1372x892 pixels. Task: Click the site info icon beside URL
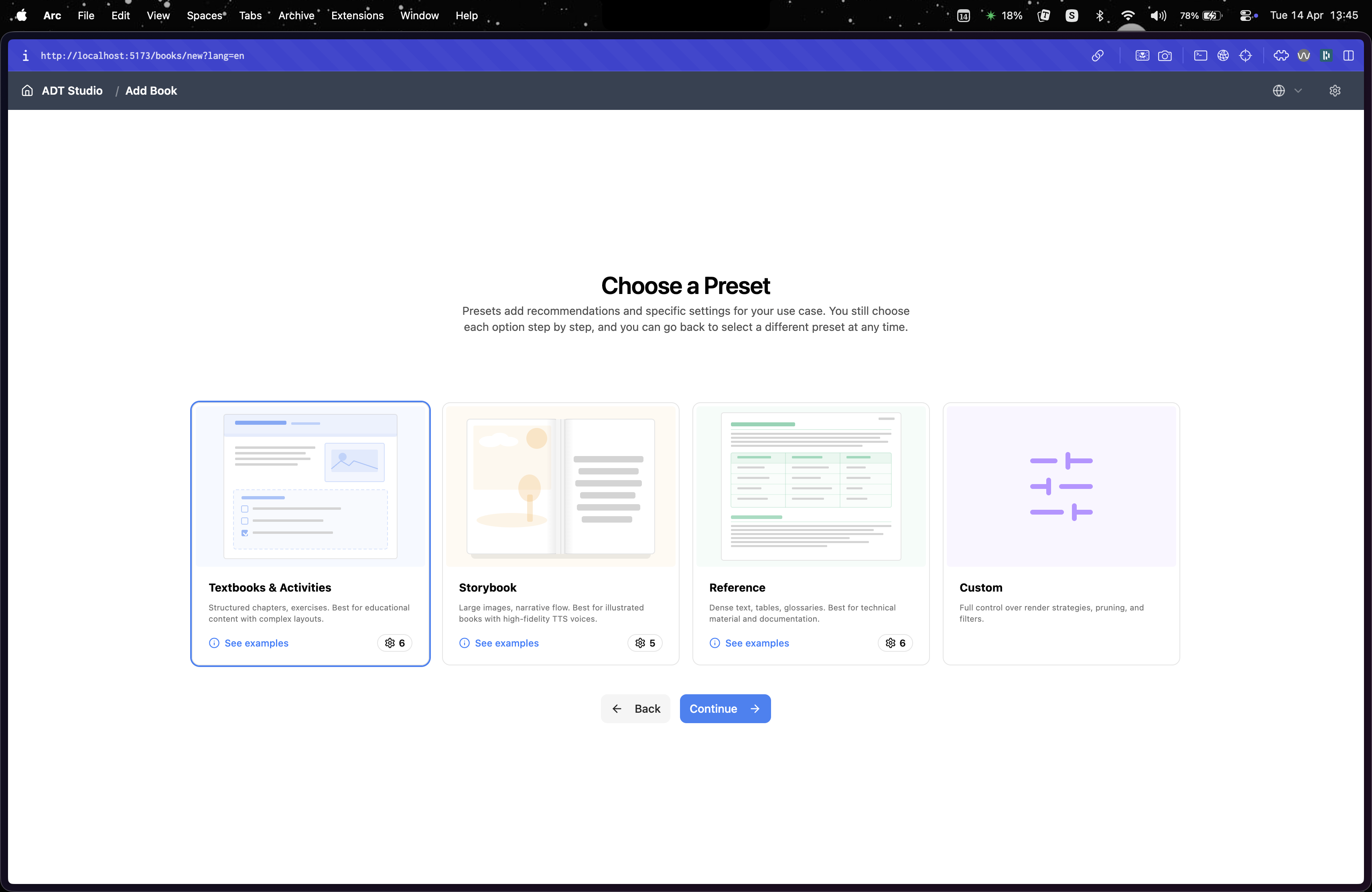pos(25,55)
